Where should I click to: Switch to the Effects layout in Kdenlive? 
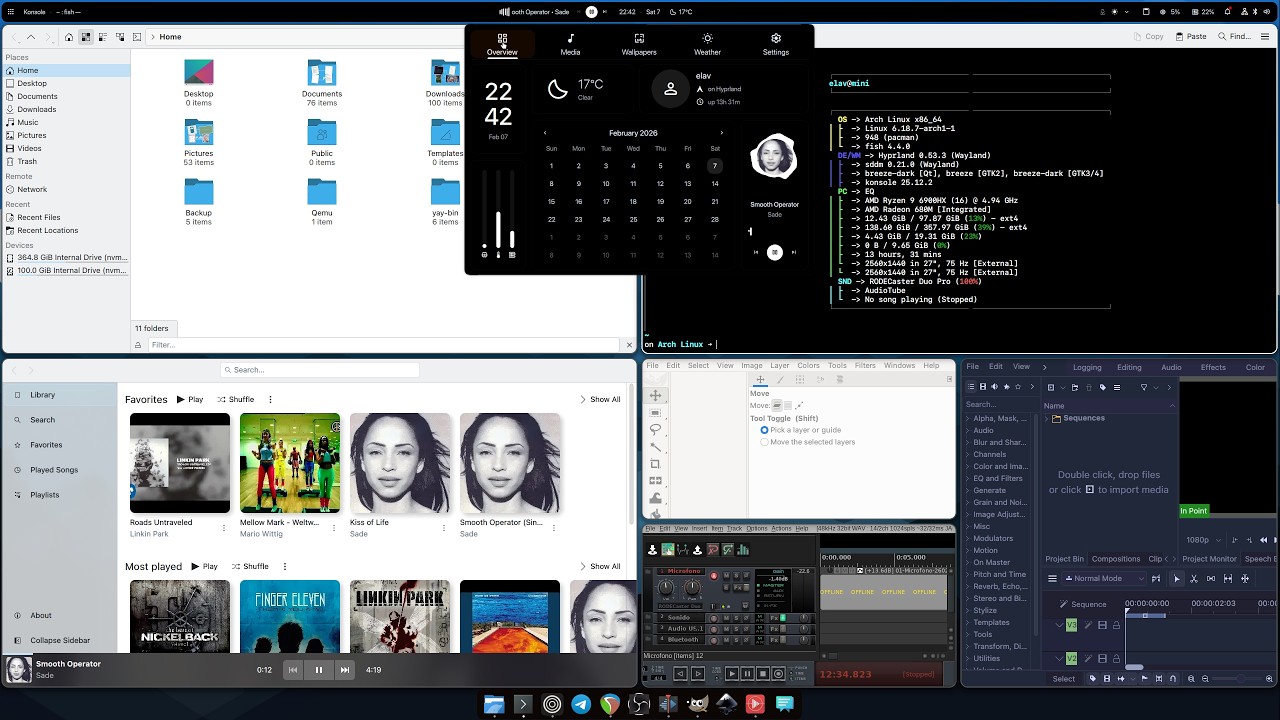[x=1213, y=367]
